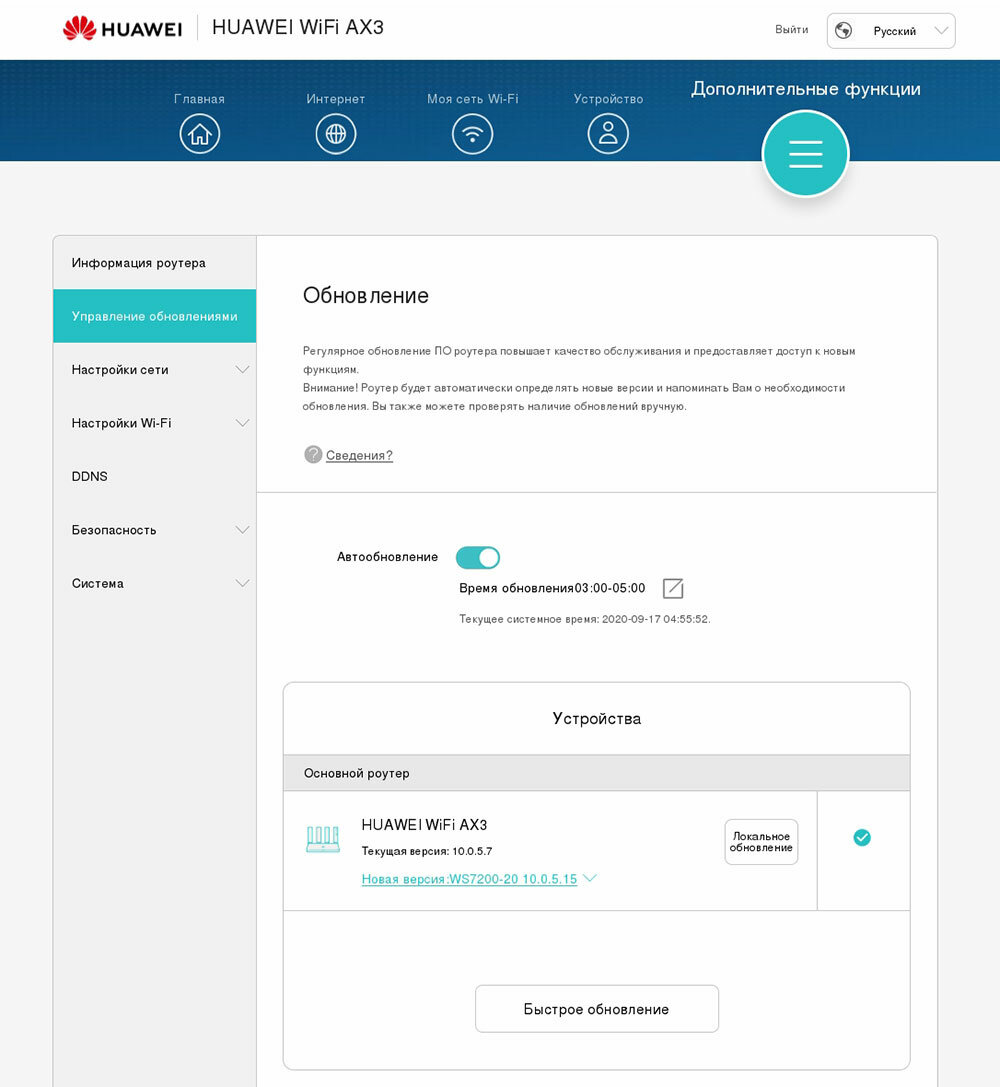Screen dimensions: 1000x1087
Task: Open the Сведения? link
Action: (x=359, y=455)
